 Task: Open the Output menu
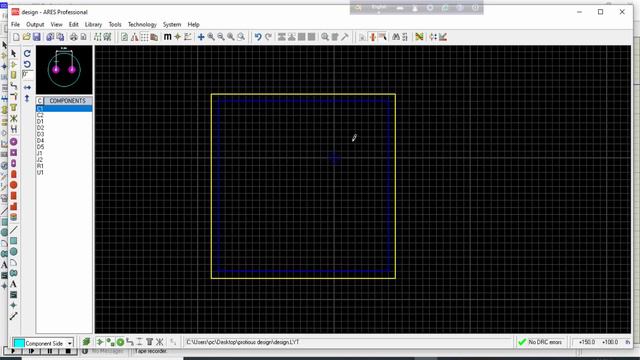[x=35, y=24]
